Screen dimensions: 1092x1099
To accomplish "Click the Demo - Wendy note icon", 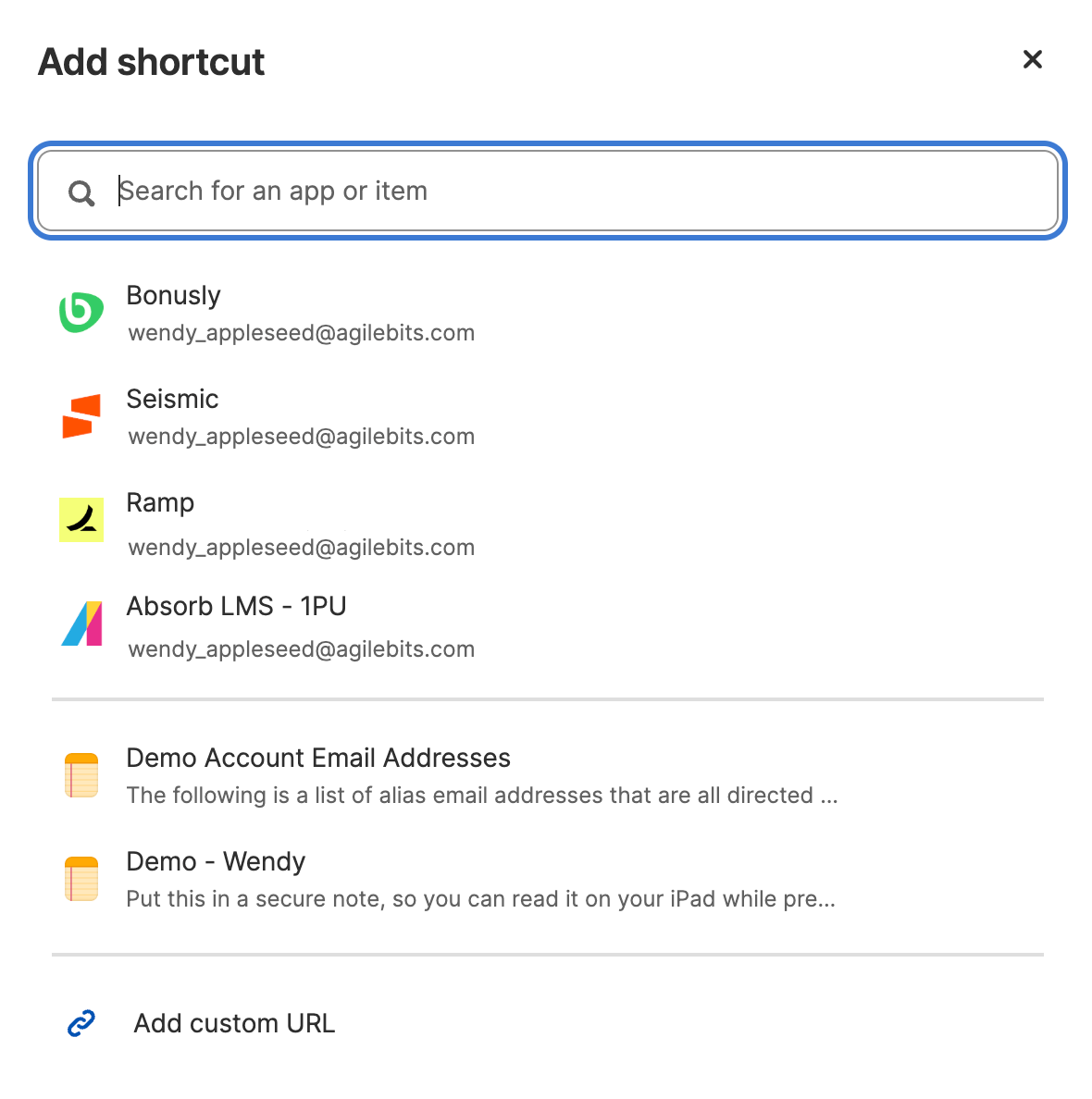I will coord(81,879).
